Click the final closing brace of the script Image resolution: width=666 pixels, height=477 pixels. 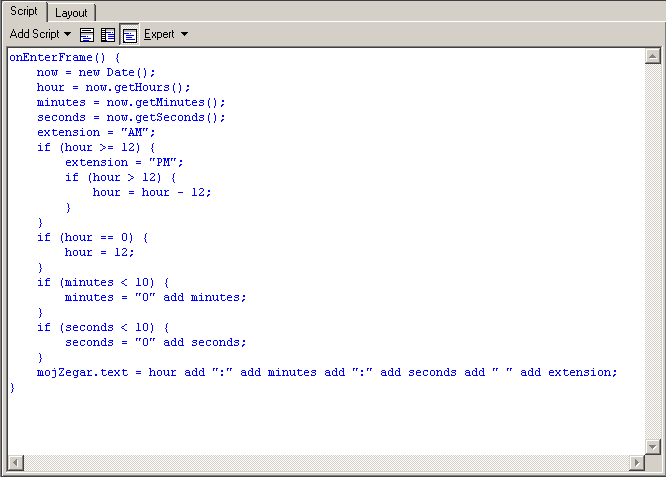click(12, 387)
